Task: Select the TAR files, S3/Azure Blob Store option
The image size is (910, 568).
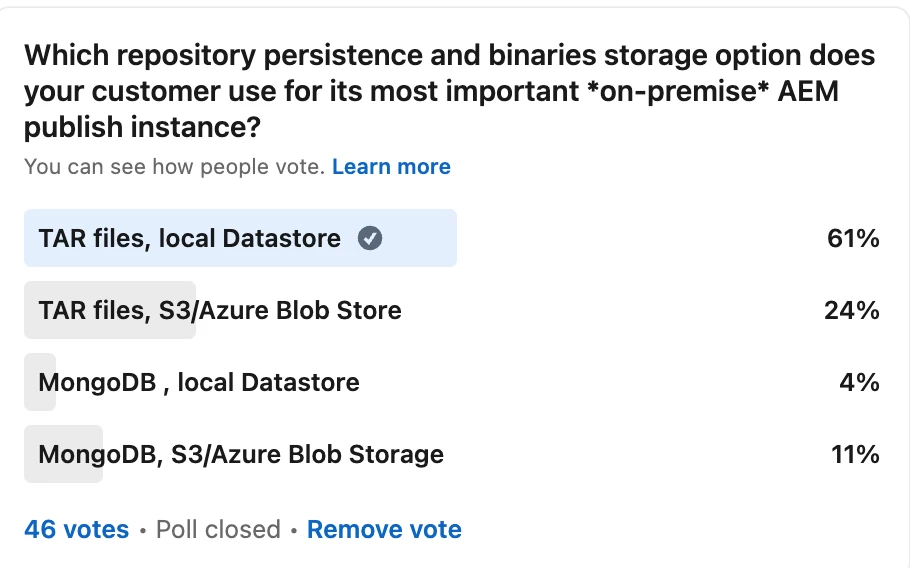Action: point(220,311)
